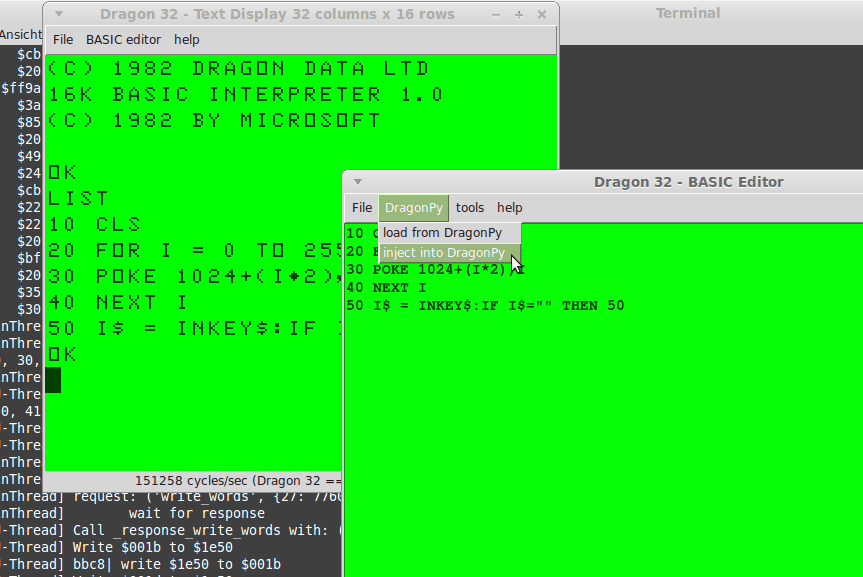This screenshot has height=577, width=863.
Task: Open the File menu of the Text Display window
Action: 63,40
